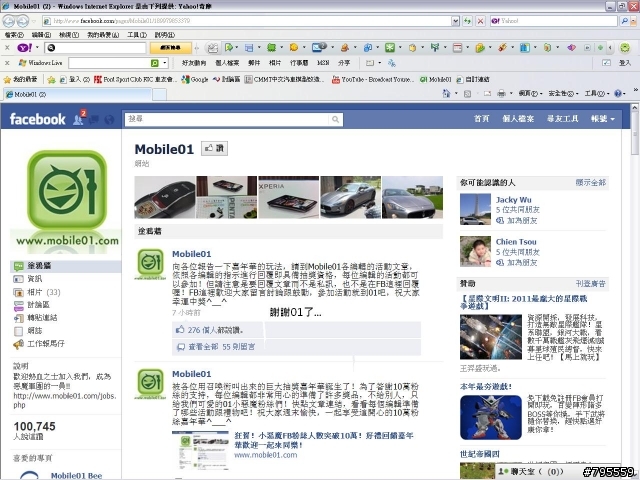Image resolution: width=640 pixels, height=480 pixels.
Task: Open the XPERIA phone photo thumbnail
Action: point(289,197)
